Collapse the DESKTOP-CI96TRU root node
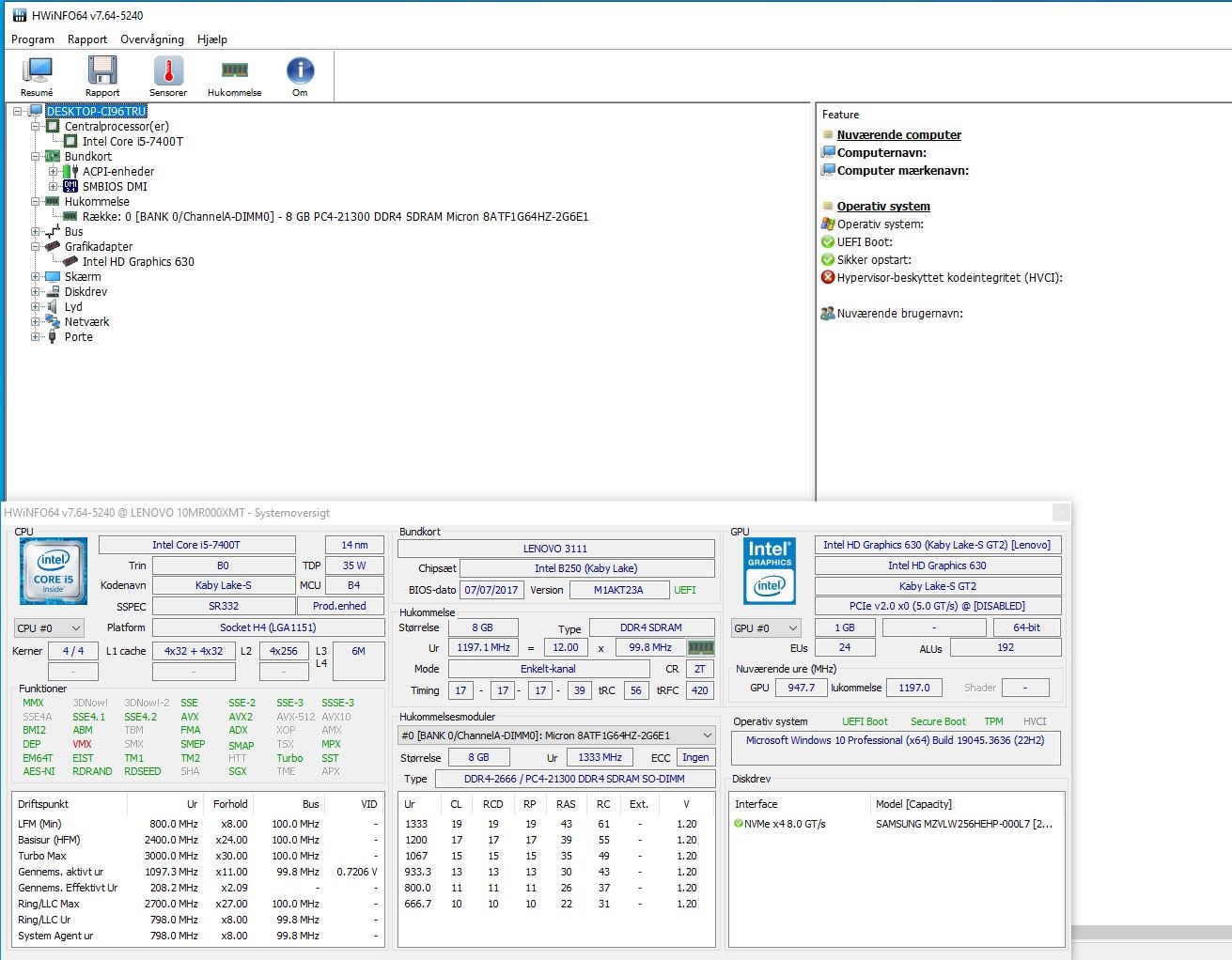The height and width of the screenshot is (960, 1232). (x=18, y=111)
